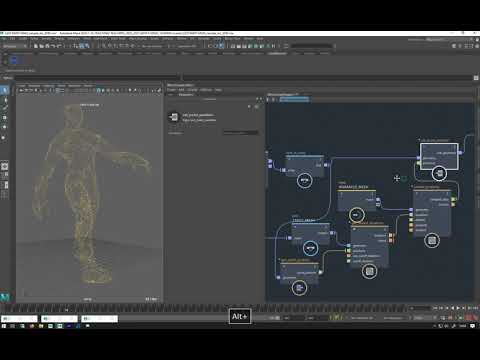Screen dimensions: 480x360
Task: Open Windows notification center icon
Action: [x=473, y=326]
